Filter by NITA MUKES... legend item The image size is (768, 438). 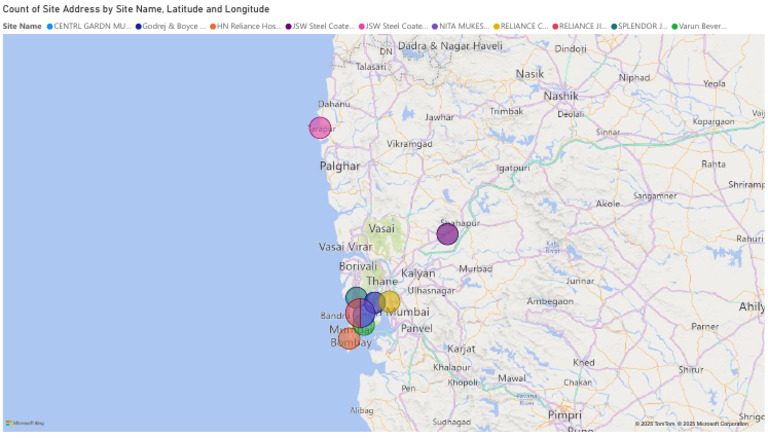click(460, 26)
